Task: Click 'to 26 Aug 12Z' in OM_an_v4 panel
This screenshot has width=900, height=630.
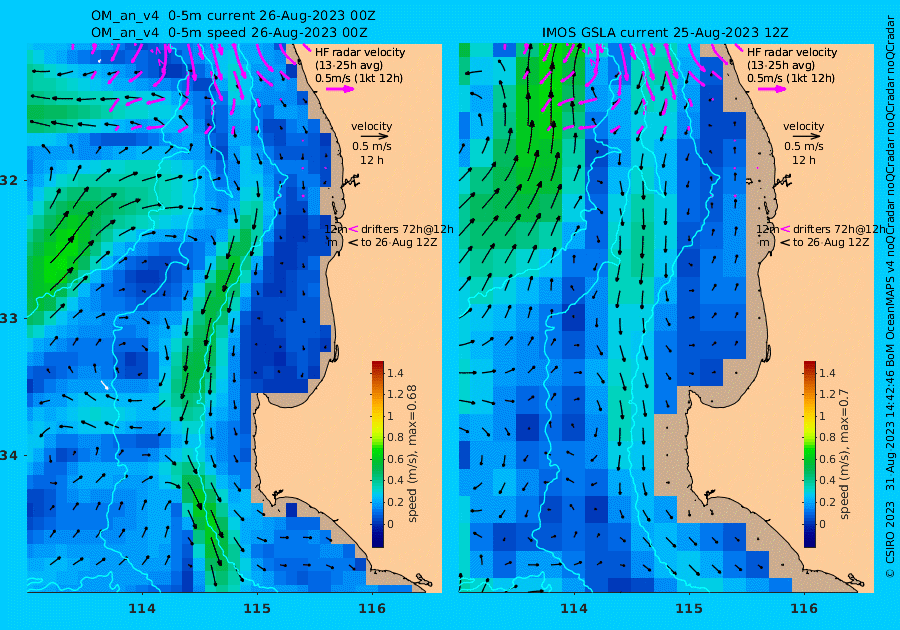Action: [x=399, y=243]
